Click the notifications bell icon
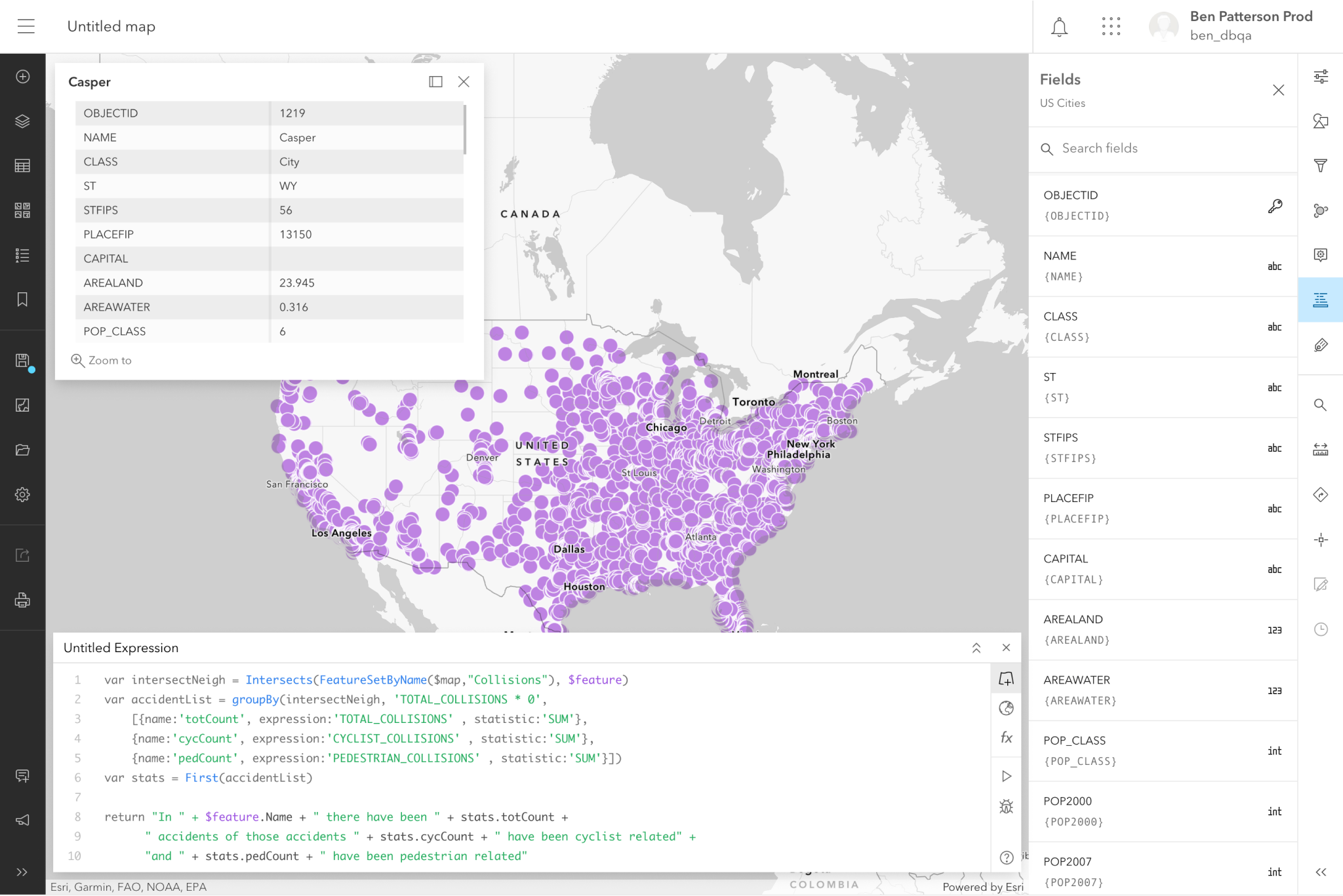Image resolution: width=1343 pixels, height=896 pixels. (1059, 27)
